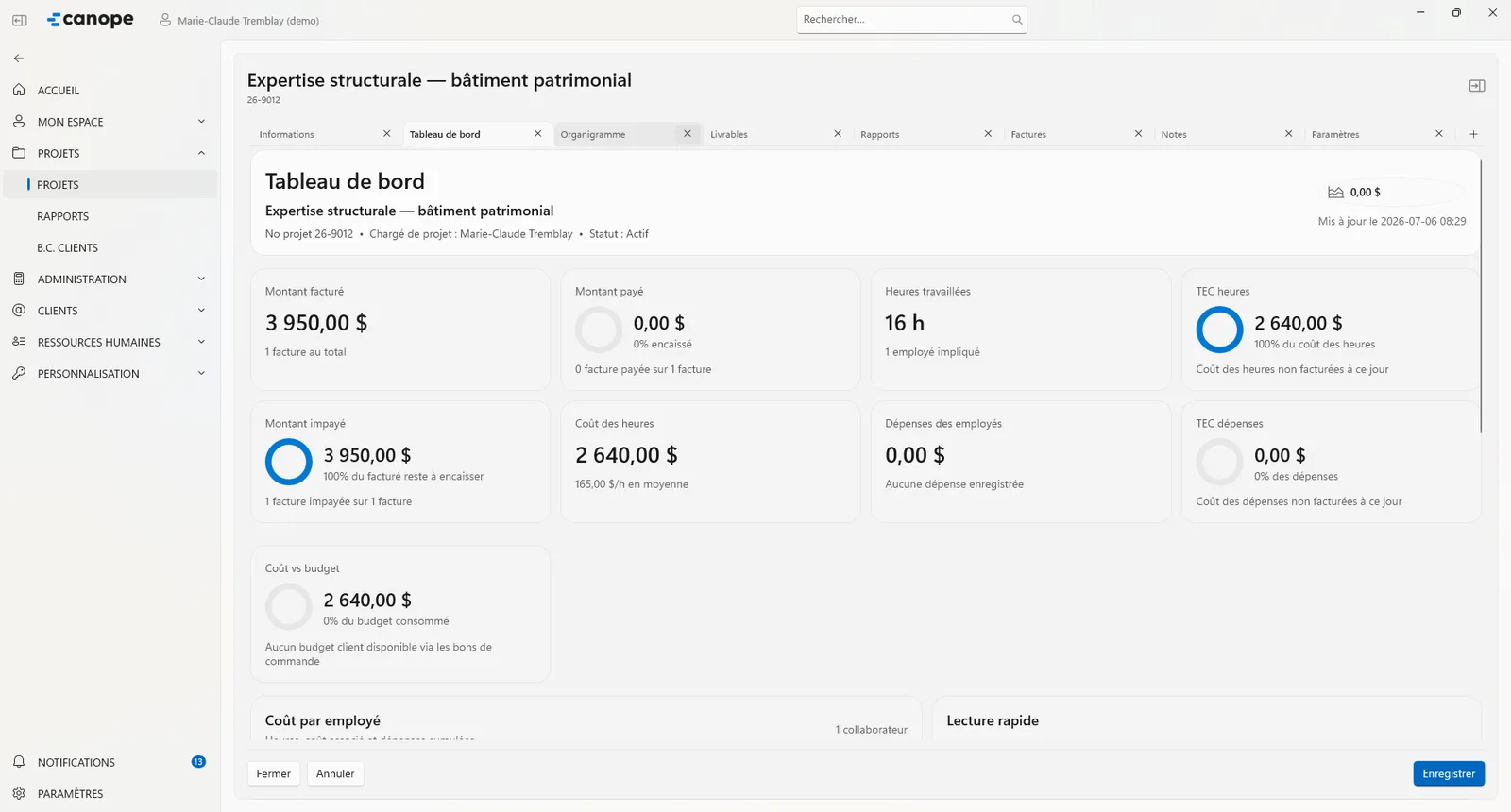Screen dimensions: 1511x812
Task: Go back with the sidebar arrow icon
Action: [19, 59]
